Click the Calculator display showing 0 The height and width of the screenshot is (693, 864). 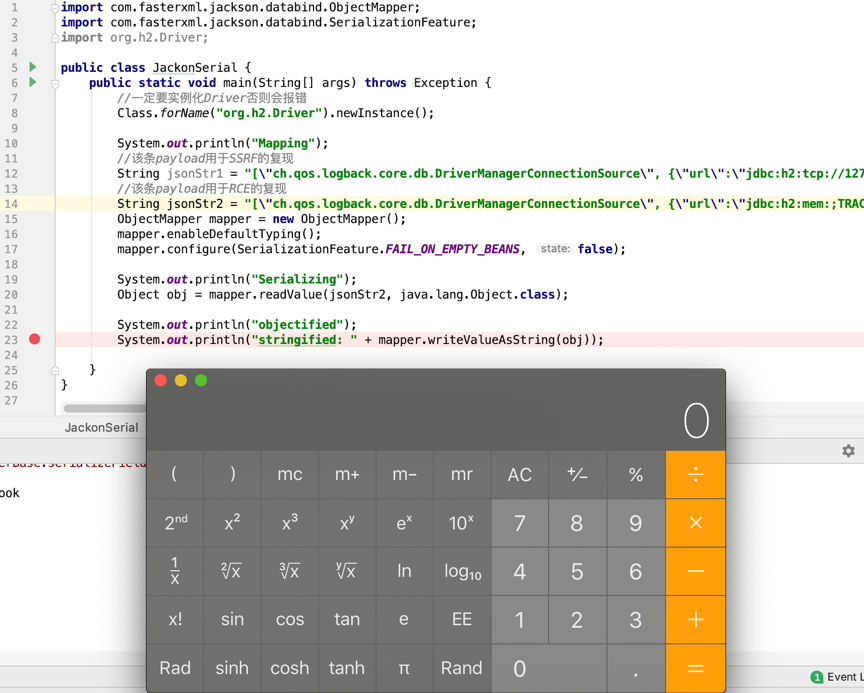click(696, 420)
